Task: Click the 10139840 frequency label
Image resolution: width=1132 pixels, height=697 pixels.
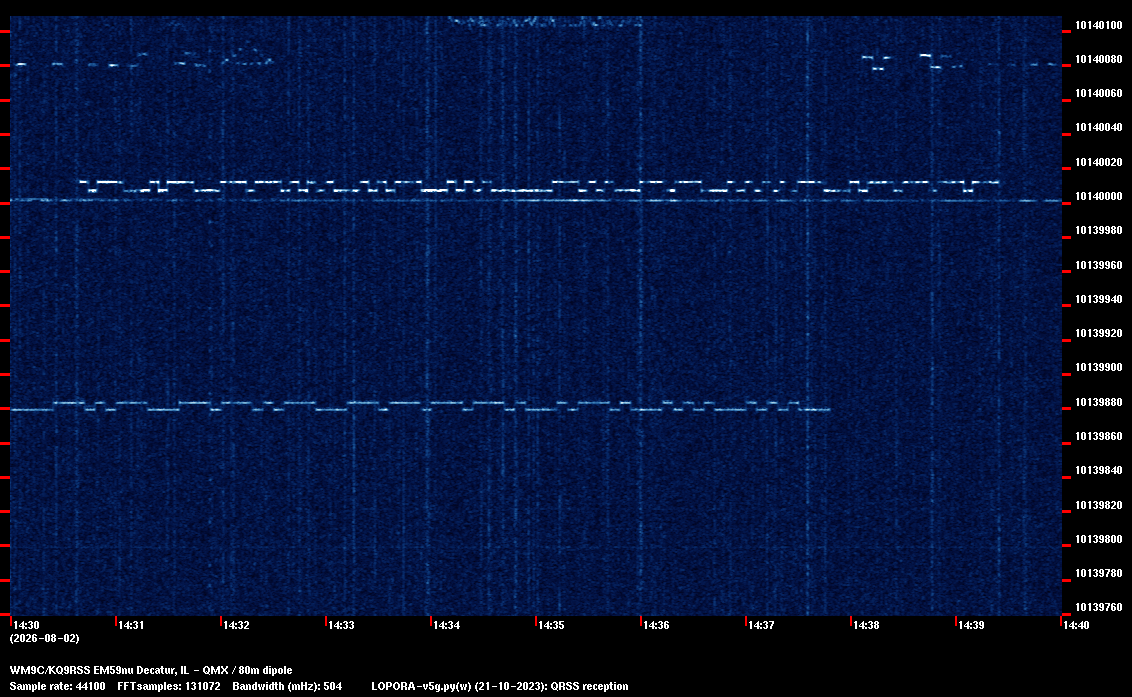Action: click(1099, 470)
